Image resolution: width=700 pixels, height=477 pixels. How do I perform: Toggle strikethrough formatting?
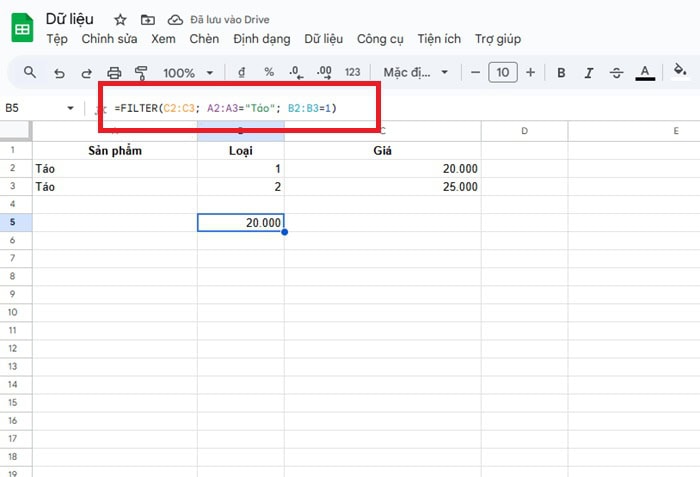point(616,72)
